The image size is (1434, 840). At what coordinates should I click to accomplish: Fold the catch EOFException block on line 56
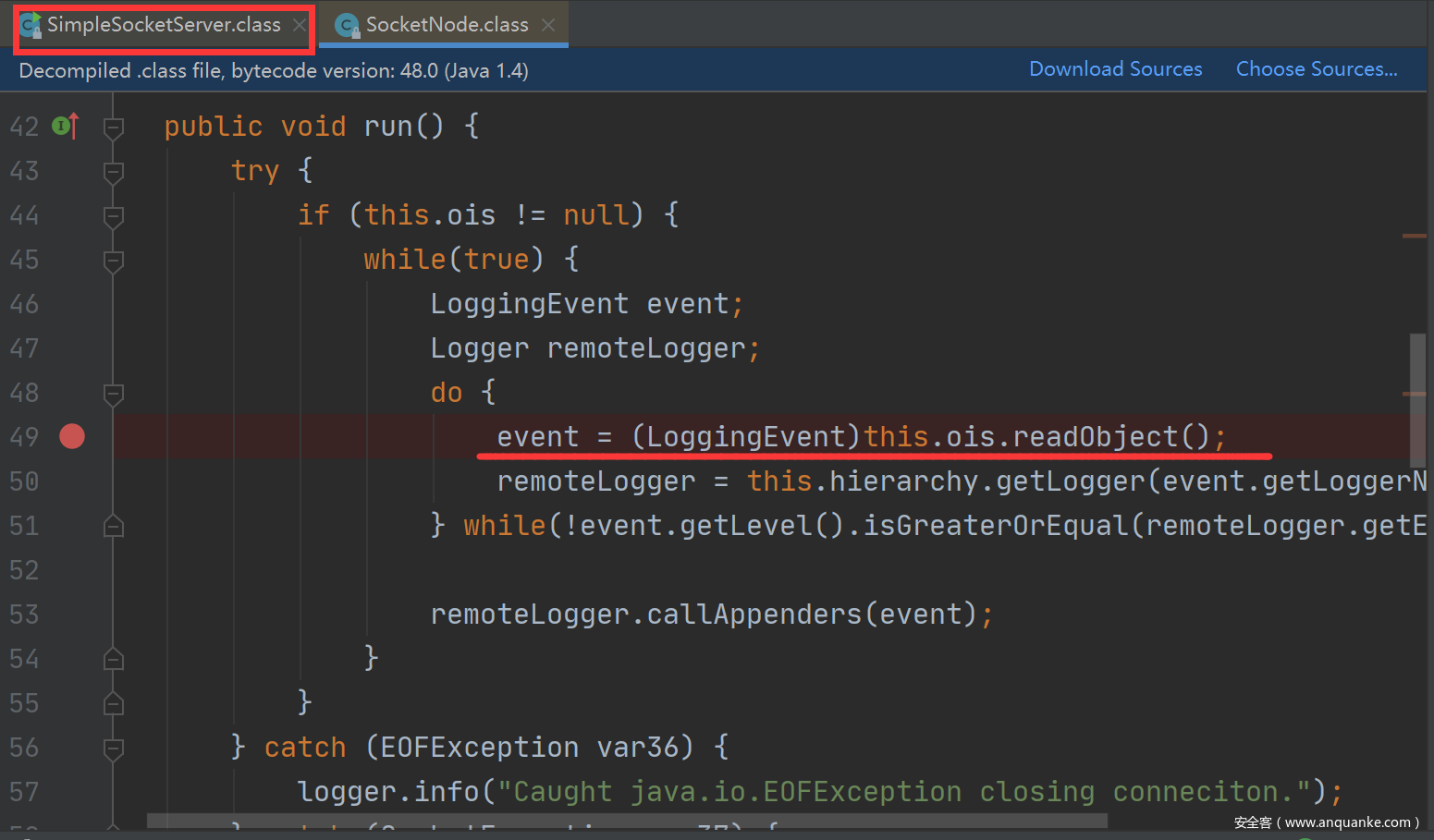pyautogui.click(x=114, y=748)
